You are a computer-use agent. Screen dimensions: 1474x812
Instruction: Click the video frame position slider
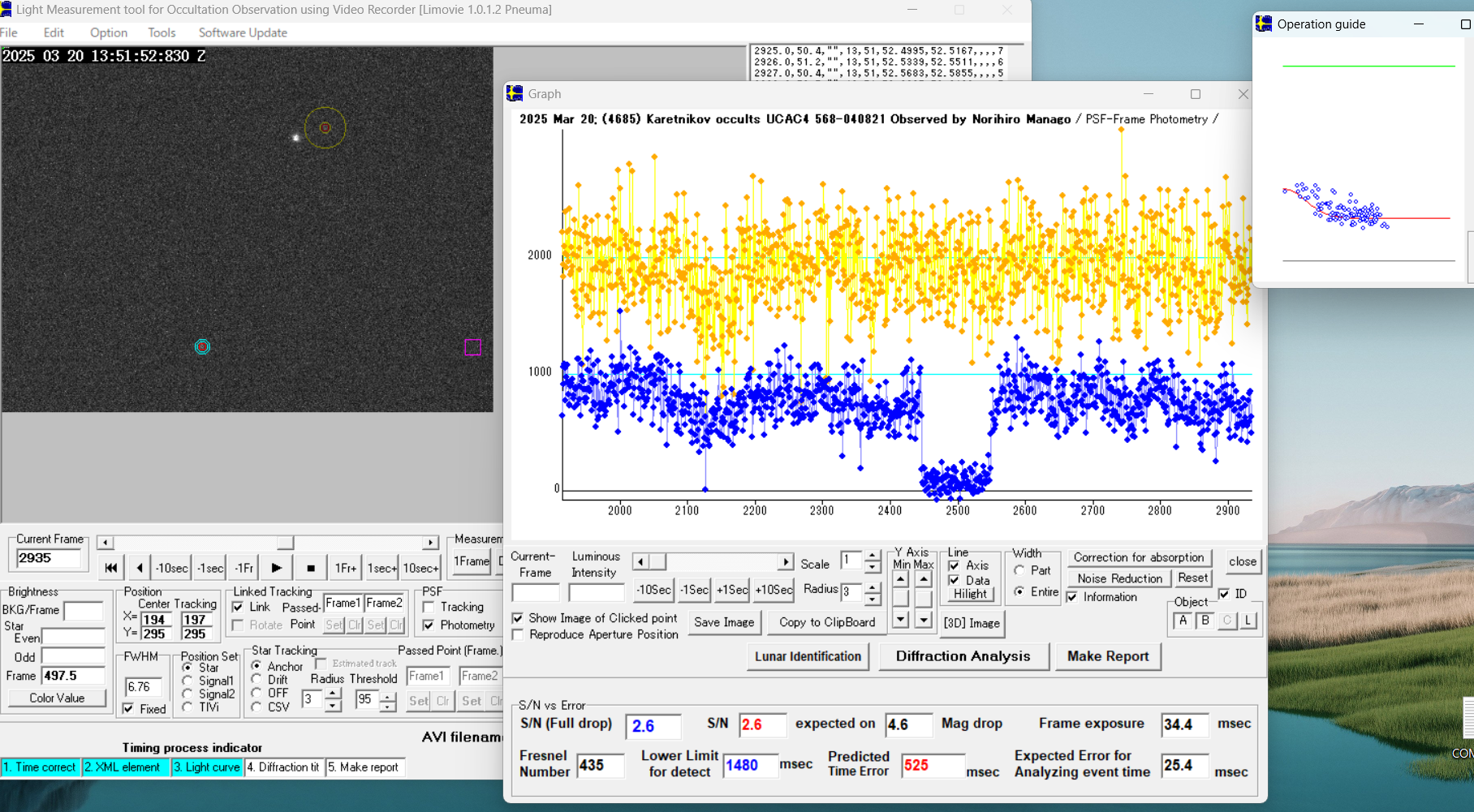[285, 542]
